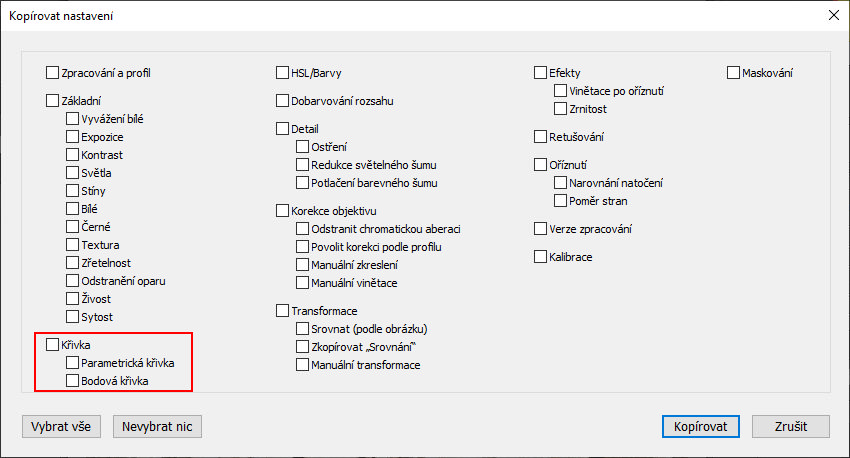This screenshot has width=850, height=458.
Task: Toggle Zpracování a profil checkbox
Action: pyautogui.click(x=53, y=73)
